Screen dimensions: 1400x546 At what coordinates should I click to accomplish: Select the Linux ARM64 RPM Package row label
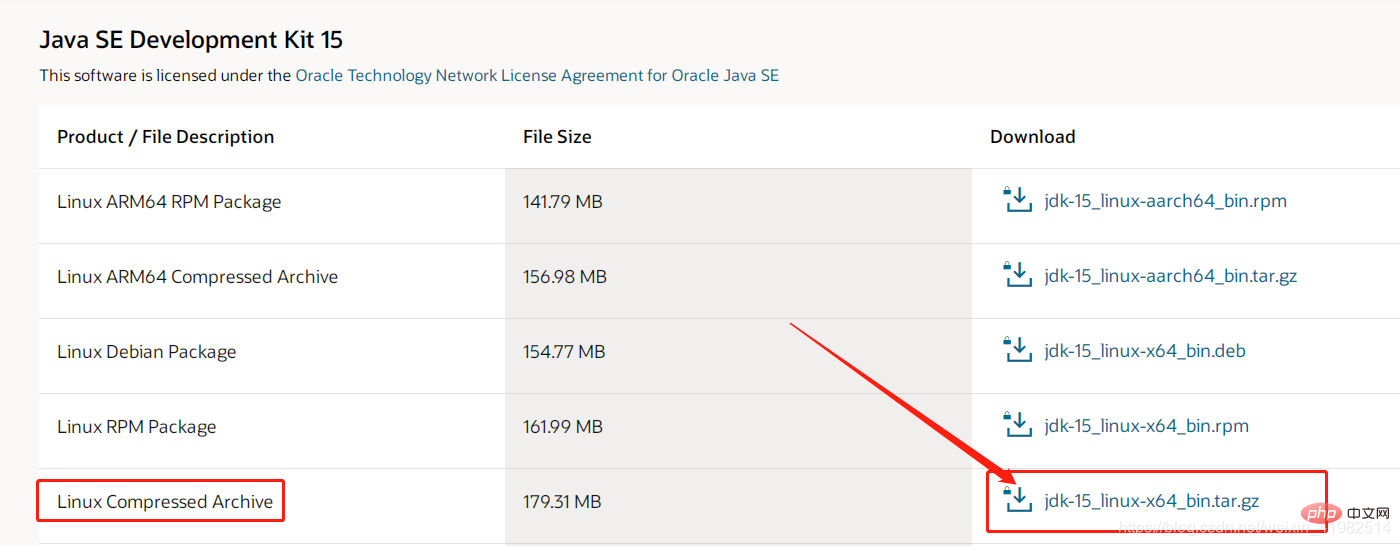[169, 201]
